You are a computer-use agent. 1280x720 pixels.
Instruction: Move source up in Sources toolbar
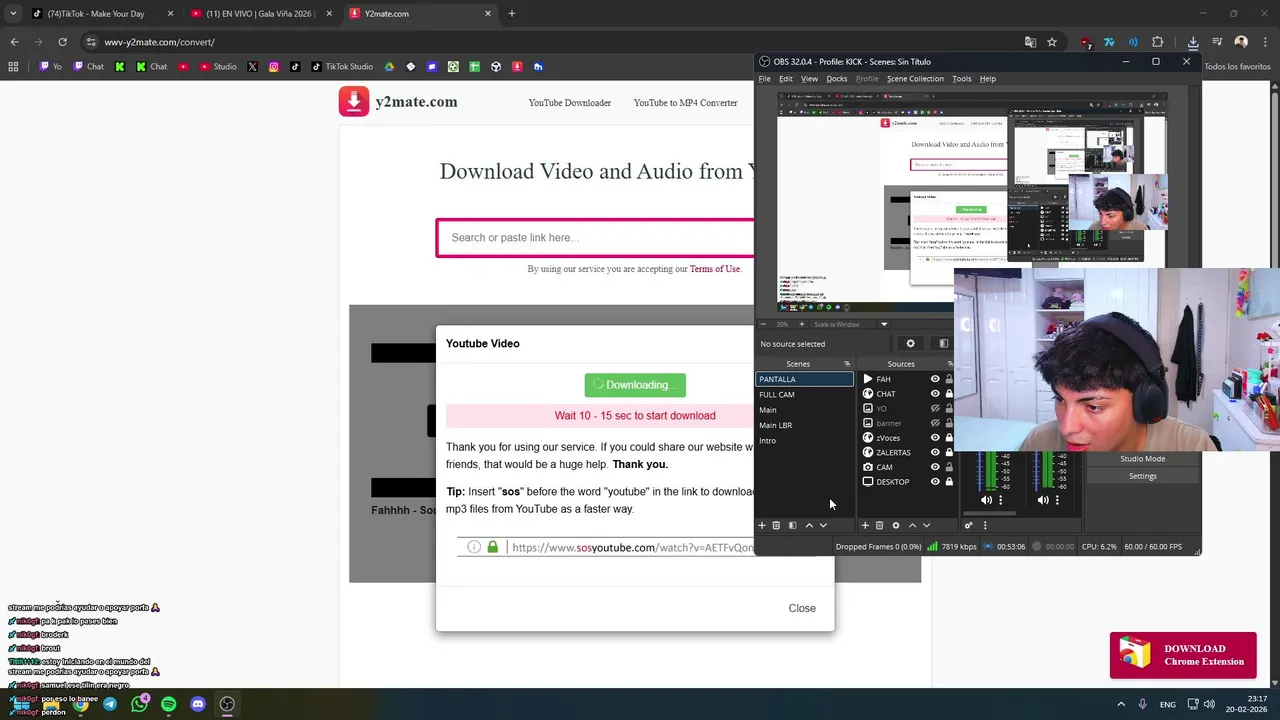912,525
